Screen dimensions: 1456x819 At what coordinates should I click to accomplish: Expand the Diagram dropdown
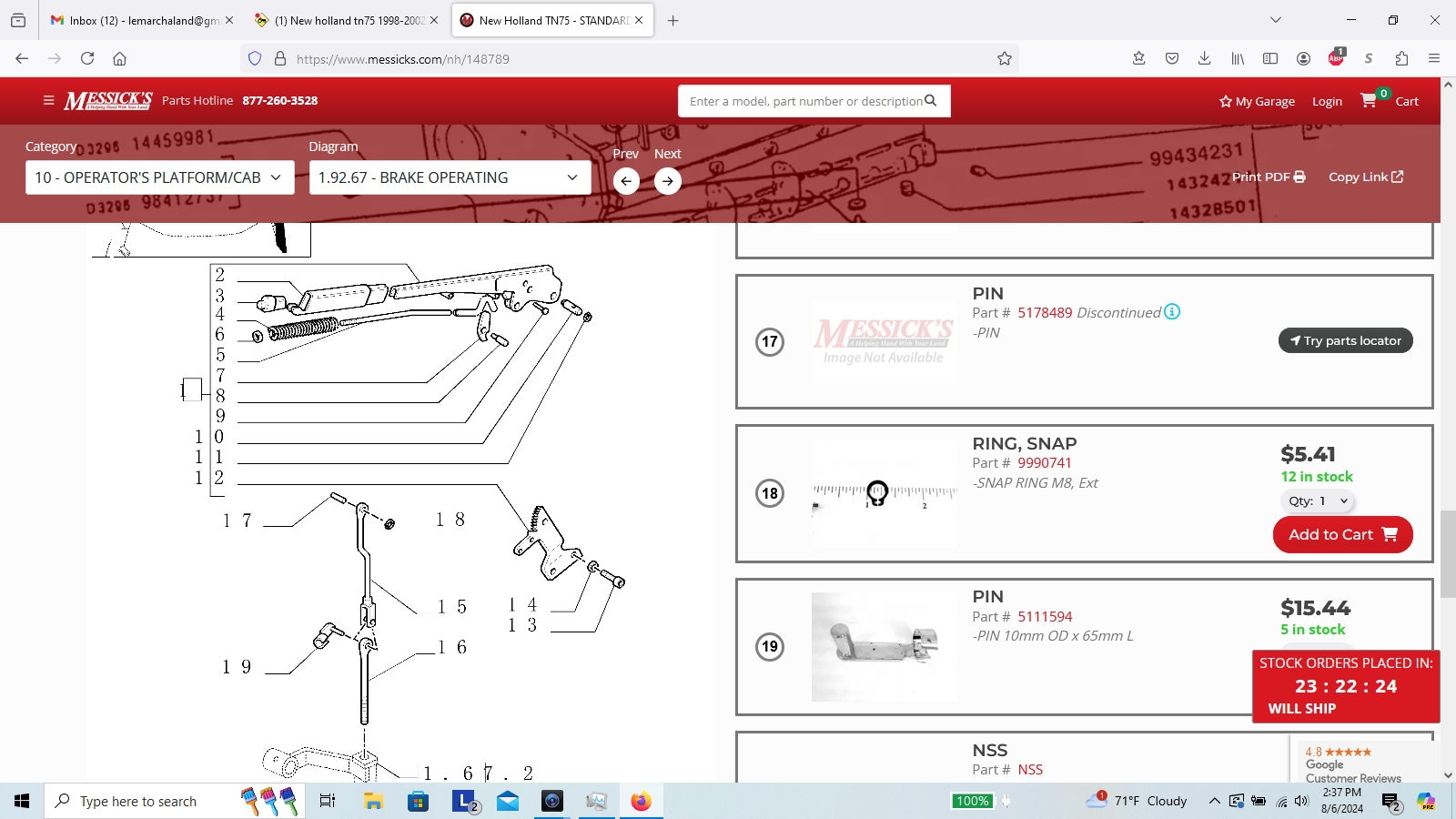pos(450,178)
